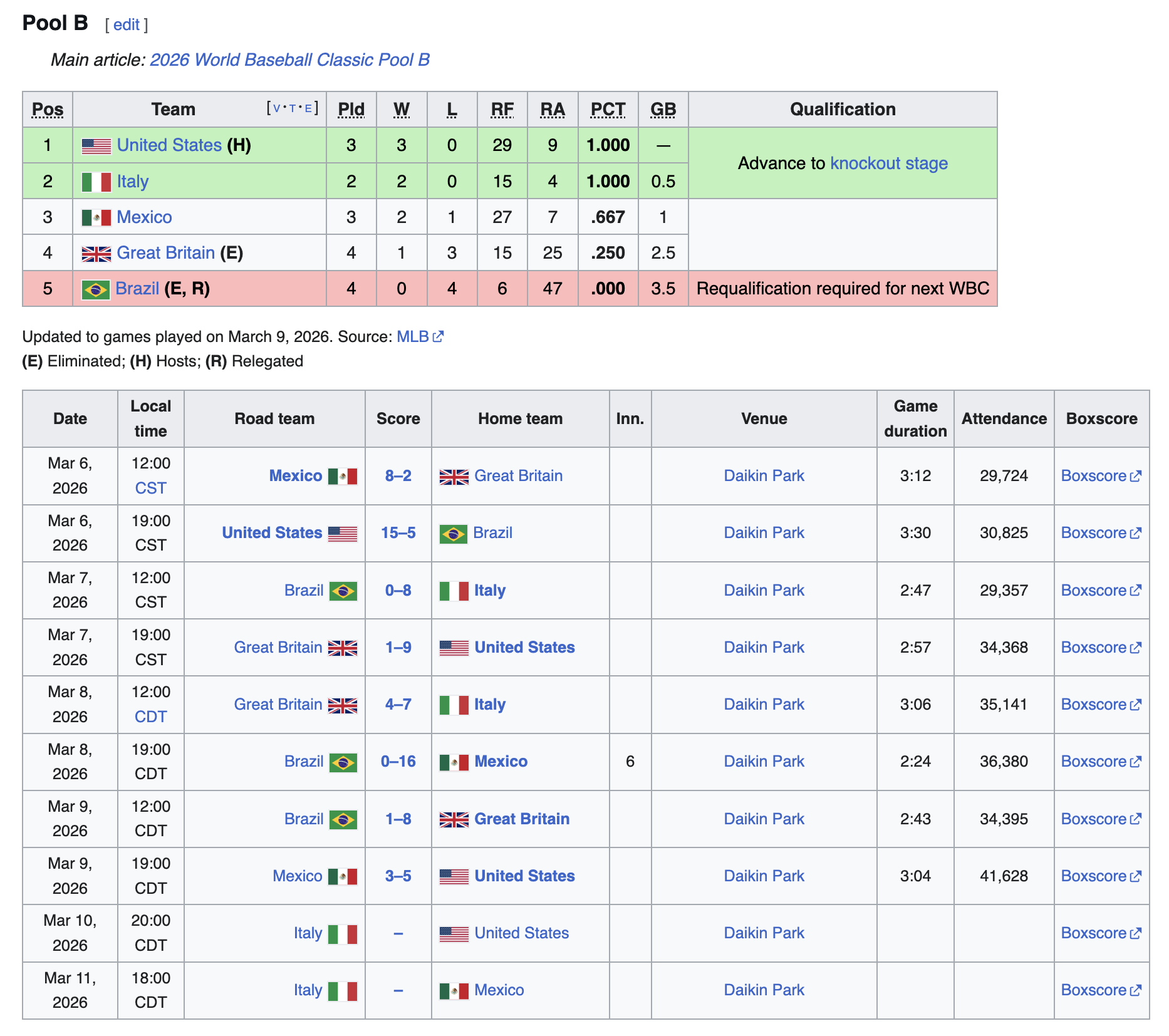The image size is (1169, 1036).
Task: Click Italy's flag in the 0–8 game row
Action: pos(454,591)
